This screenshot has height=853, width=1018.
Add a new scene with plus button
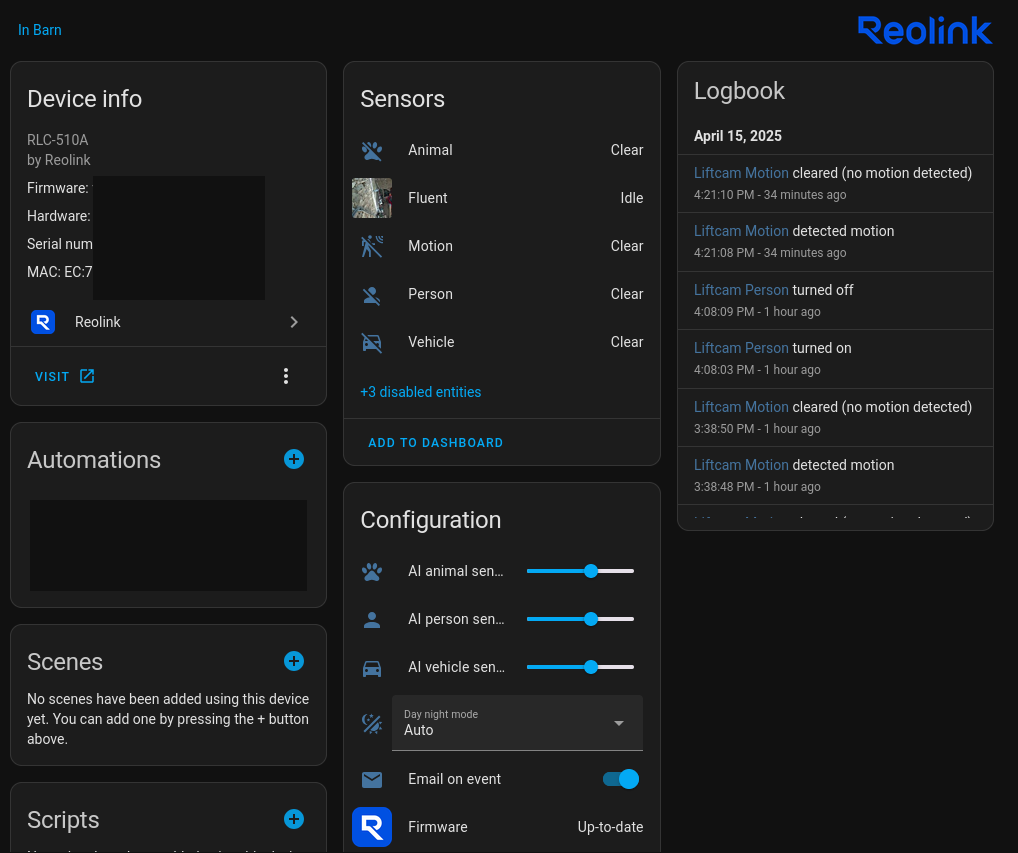[x=293, y=661]
